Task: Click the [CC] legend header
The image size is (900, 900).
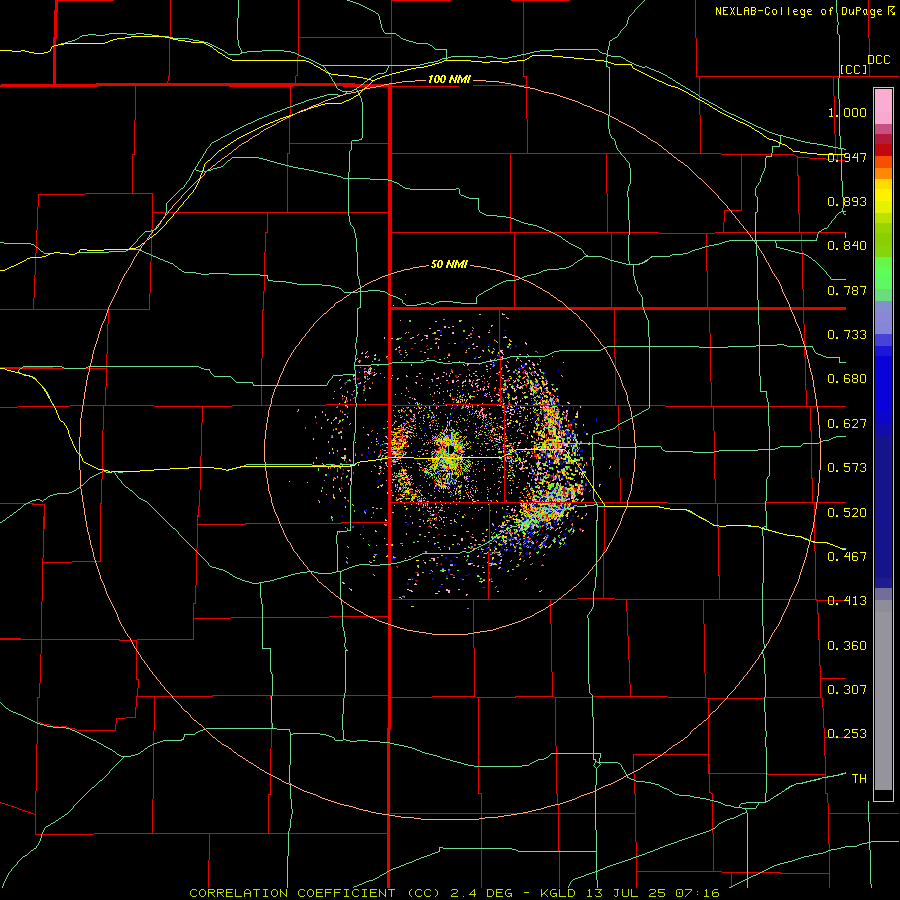Action: (854, 69)
